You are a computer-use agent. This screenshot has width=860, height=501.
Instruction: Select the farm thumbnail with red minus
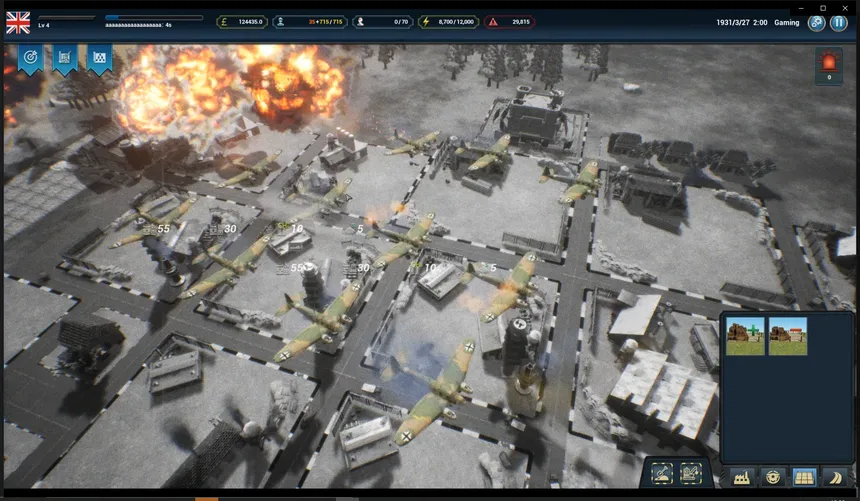(x=788, y=336)
